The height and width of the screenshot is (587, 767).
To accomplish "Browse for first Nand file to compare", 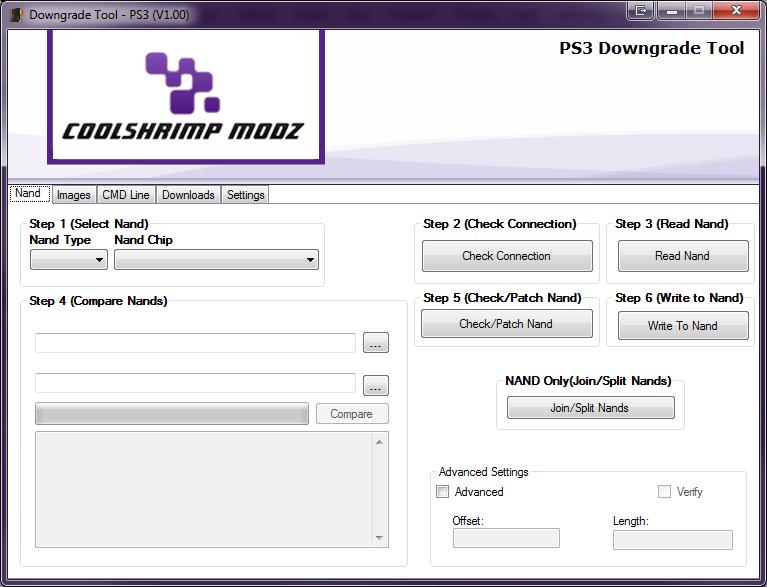I will coord(376,342).
